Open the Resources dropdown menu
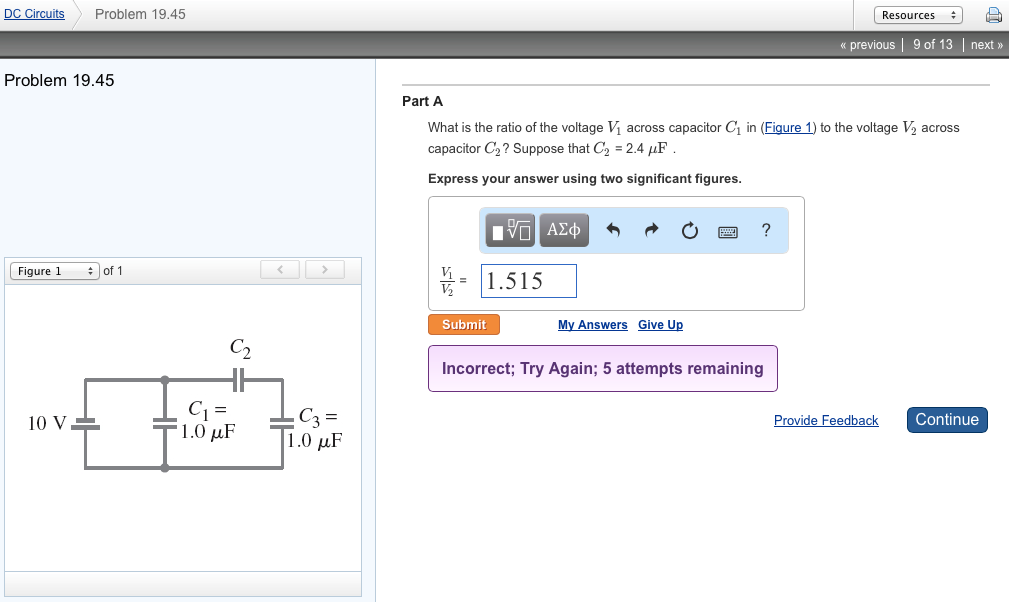Screen dimensions: 1009x602 click(x=918, y=15)
